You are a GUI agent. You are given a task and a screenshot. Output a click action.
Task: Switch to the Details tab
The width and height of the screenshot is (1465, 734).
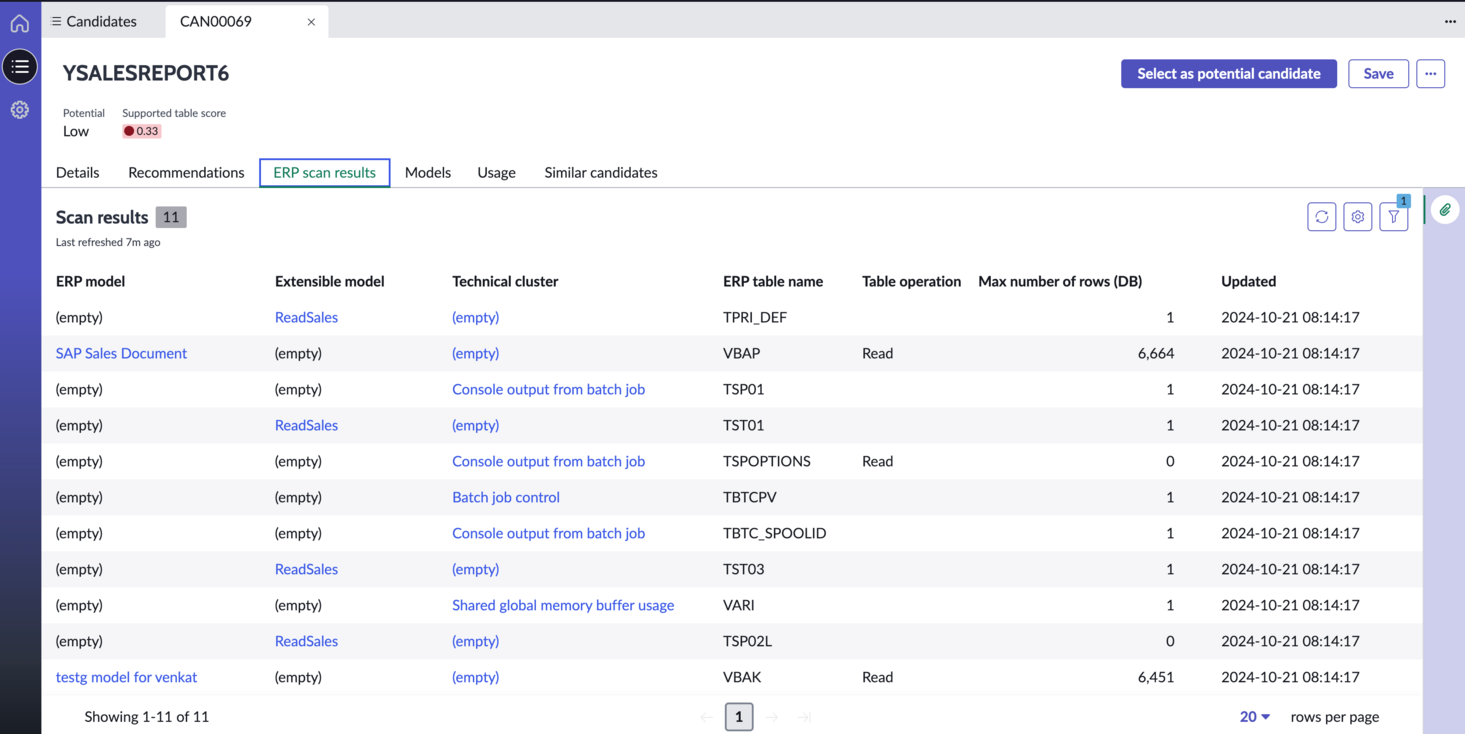[x=78, y=172]
